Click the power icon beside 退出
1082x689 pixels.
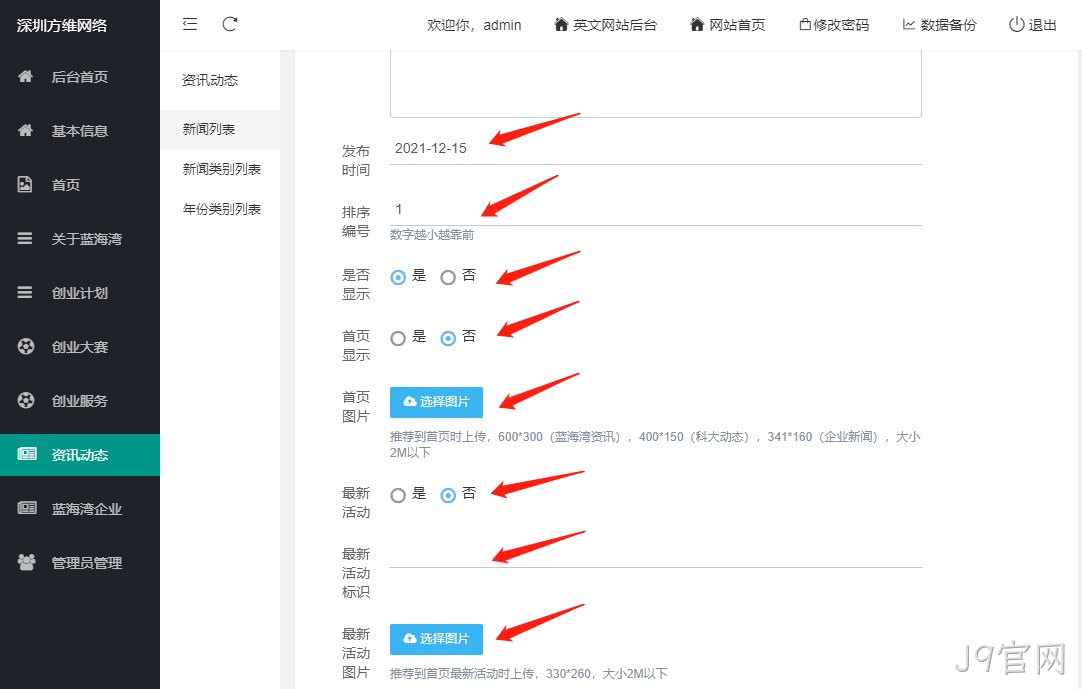[1016, 24]
